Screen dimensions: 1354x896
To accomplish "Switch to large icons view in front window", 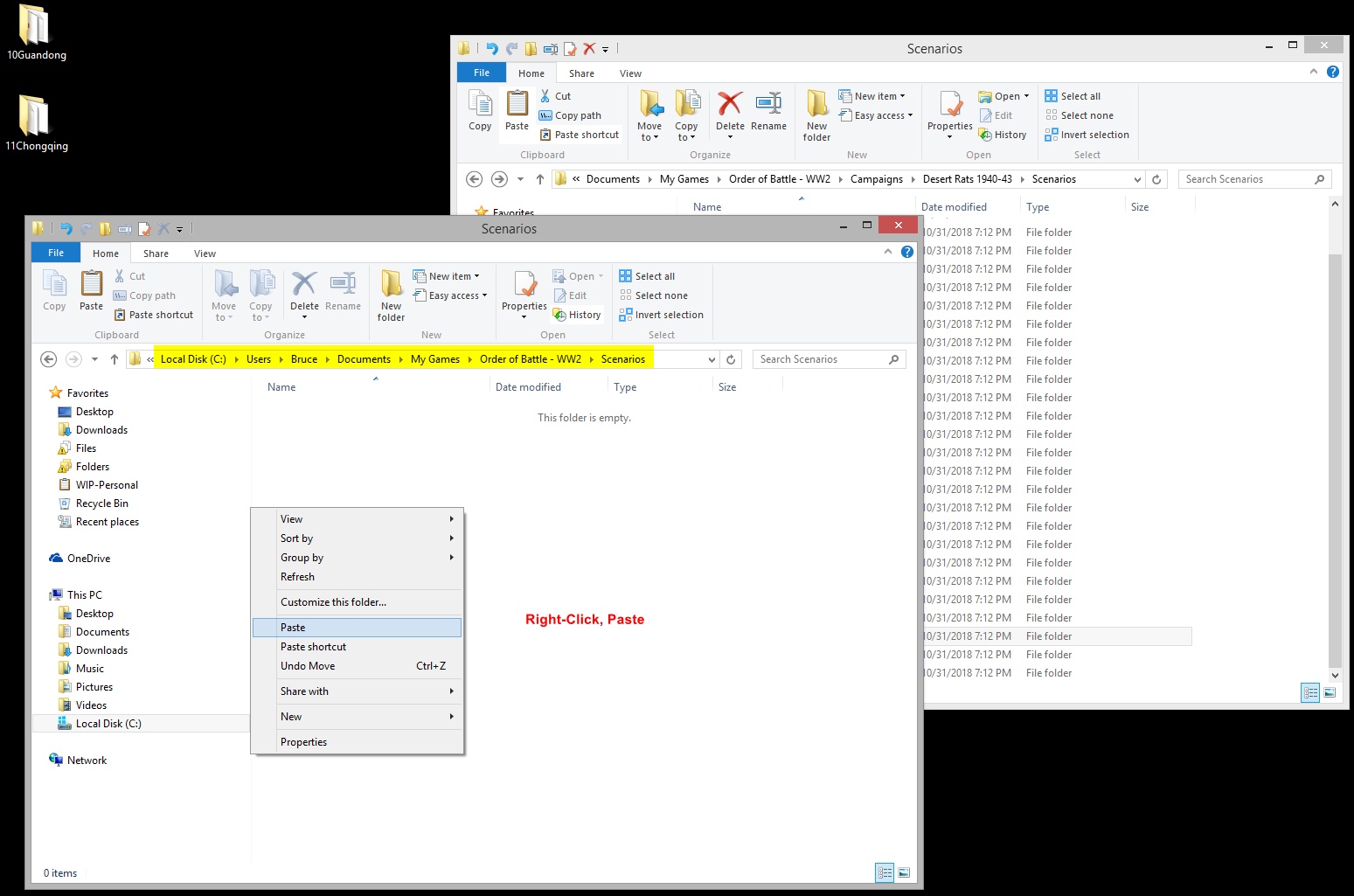I will 904,872.
